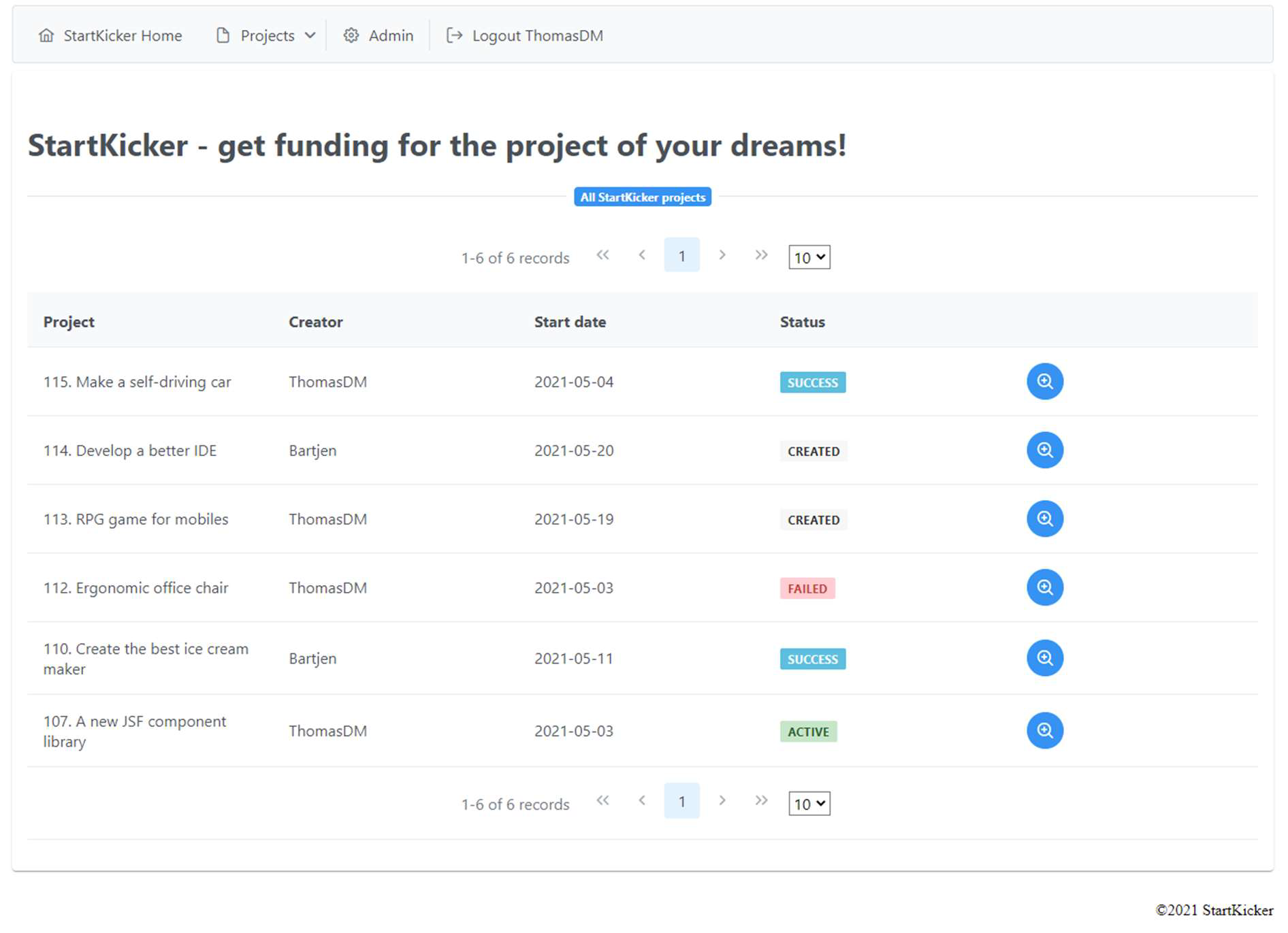Image resolution: width=1288 pixels, height=933 pixels.
Task: Inspect the Ergonomic office chair project
Action: pyautogui.click(x=1044, y=588)
